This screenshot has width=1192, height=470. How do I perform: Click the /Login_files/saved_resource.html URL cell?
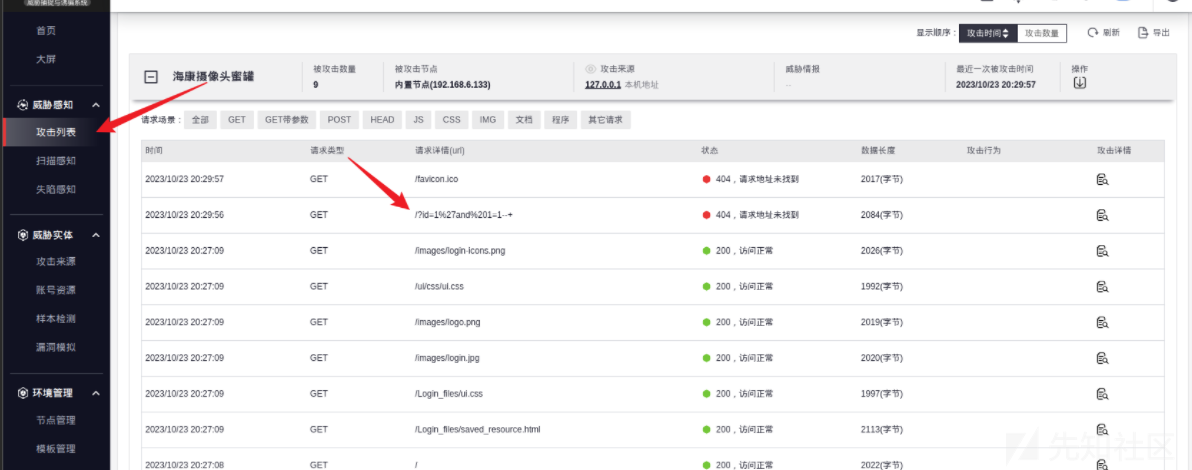tap(477, 430)
